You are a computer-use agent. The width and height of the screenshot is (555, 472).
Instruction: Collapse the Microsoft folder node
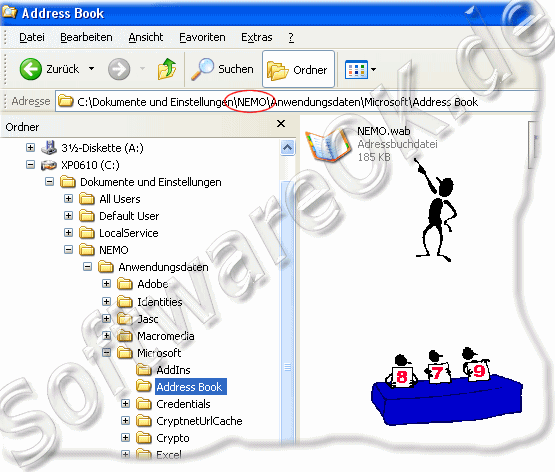(106, 352)
